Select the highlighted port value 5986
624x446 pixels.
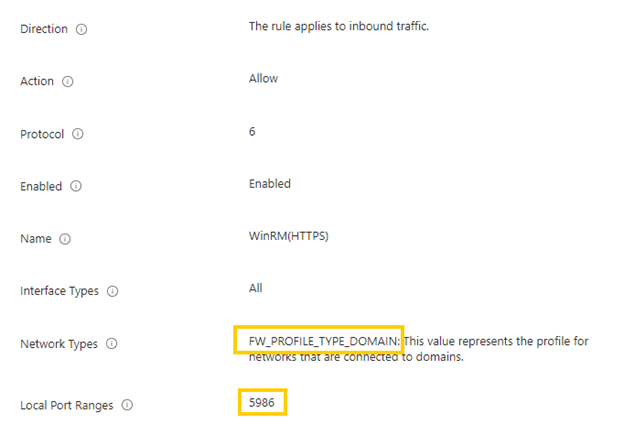[x=261, y=403]
